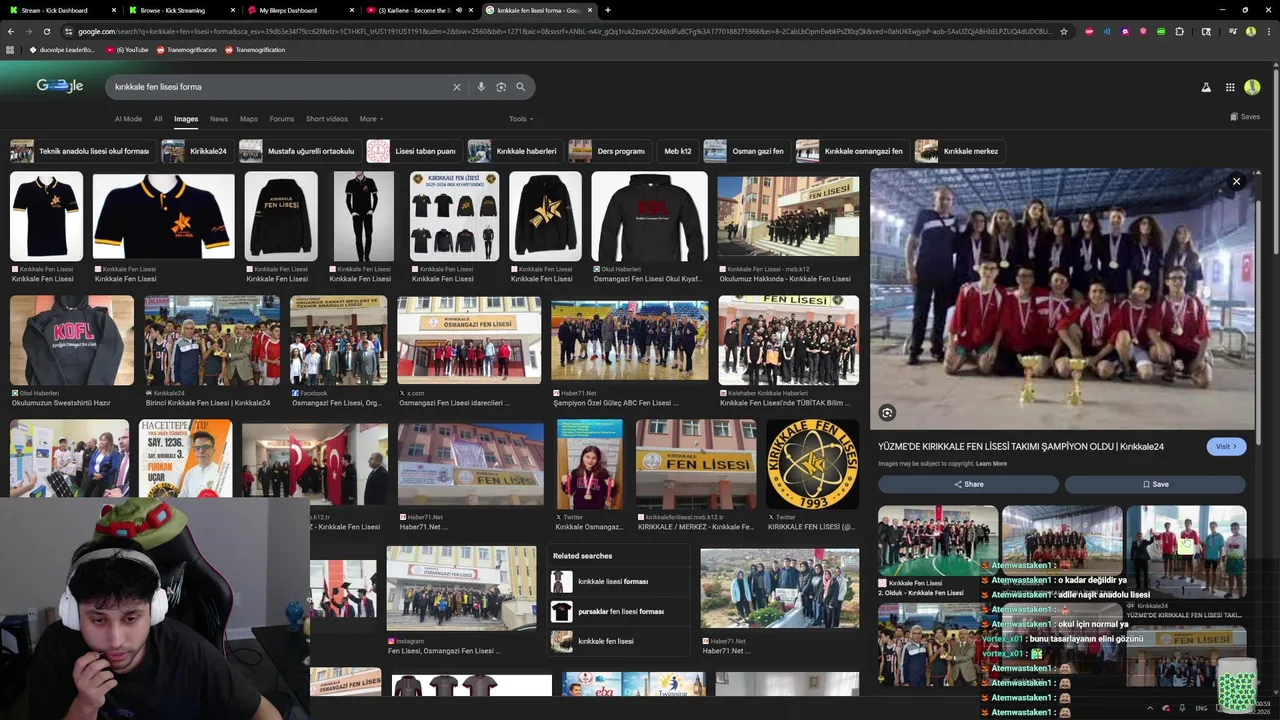The height and width of the screenshot is (720, 1280).
Task: Click related search pursaklar fen lisesi forması
Action: 620,611
